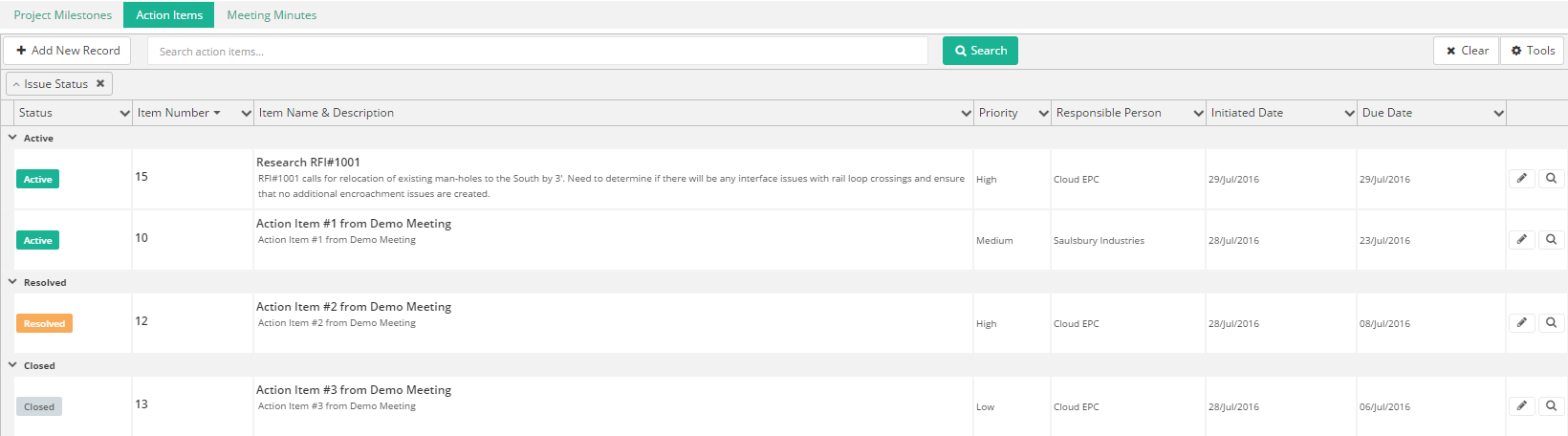The width and height of the screenshot is (1568, 436).
Task: Edit item 12 using the pencil icon
Action: pos(1521,323)
